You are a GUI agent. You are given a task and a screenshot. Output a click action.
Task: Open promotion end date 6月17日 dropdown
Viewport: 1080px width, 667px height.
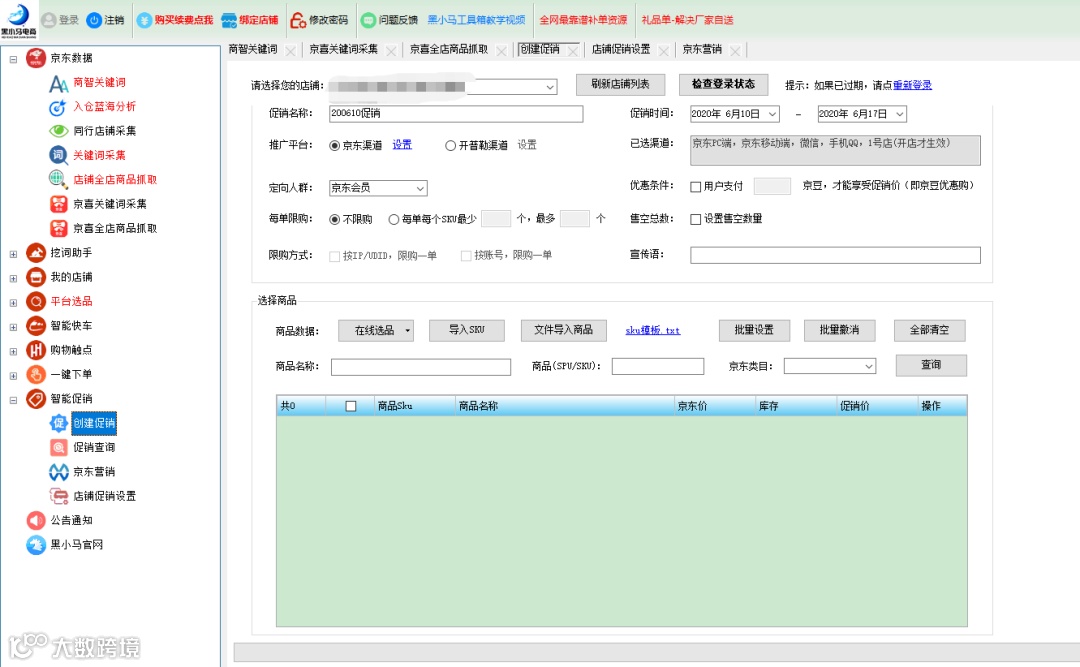coord(900,114)
